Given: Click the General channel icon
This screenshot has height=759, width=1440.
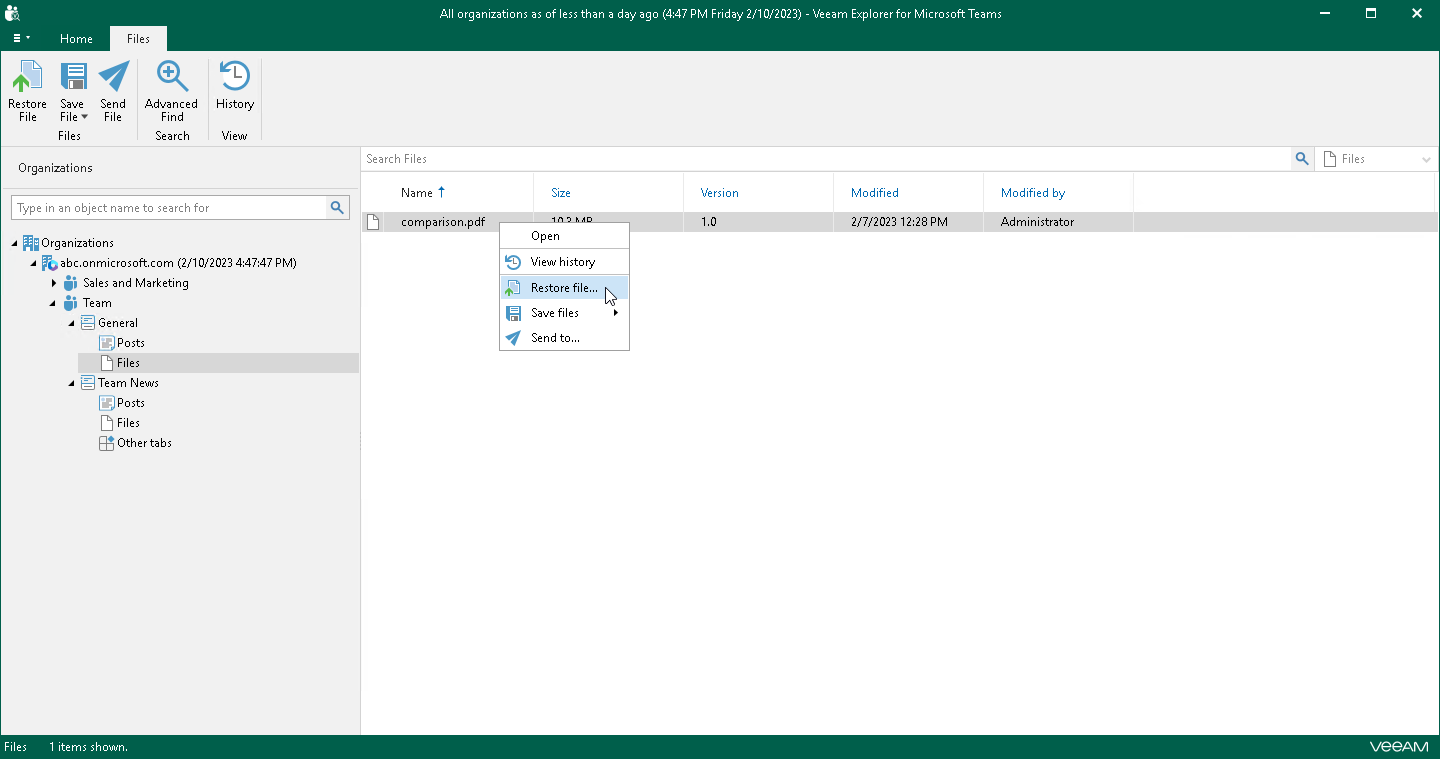Looking at the screenshot, I should click(x=87, y=323).
